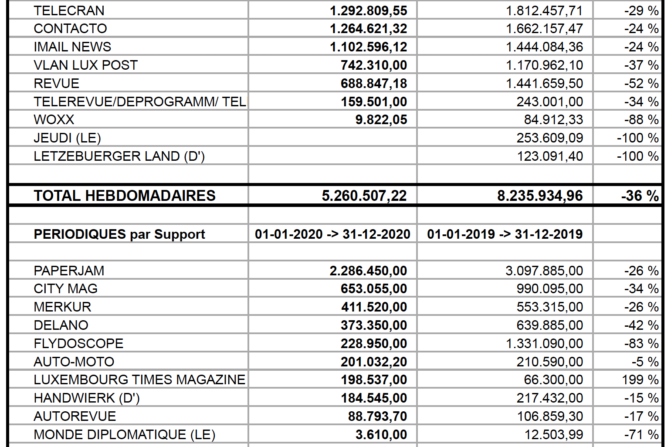Click LETZEBUERGER LAND value 123.091,40

click(550, 157)
